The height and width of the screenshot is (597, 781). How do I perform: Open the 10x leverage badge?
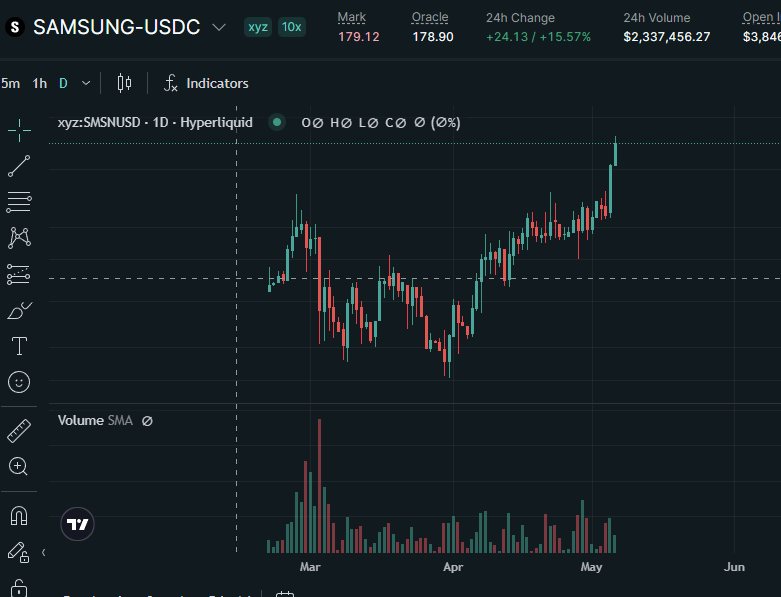(x=291, y=27)
